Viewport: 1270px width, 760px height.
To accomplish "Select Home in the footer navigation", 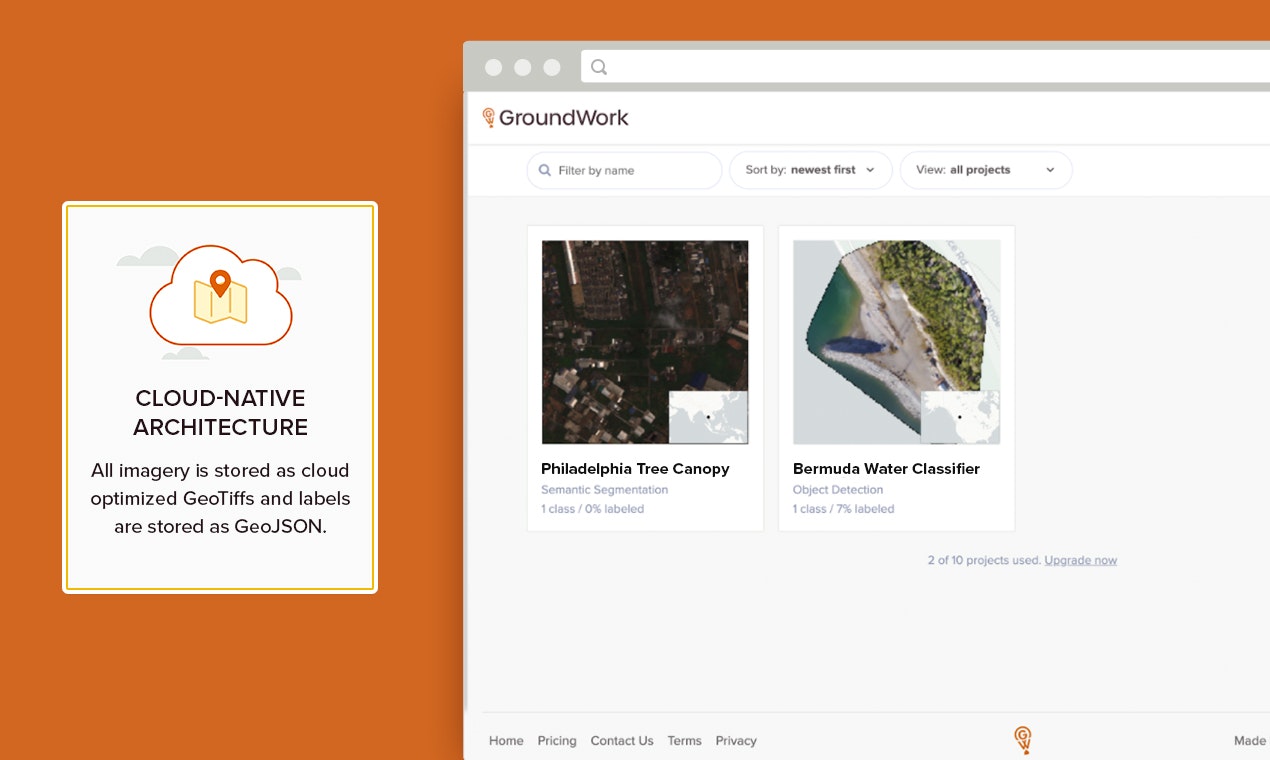I will tap(505, 740).
